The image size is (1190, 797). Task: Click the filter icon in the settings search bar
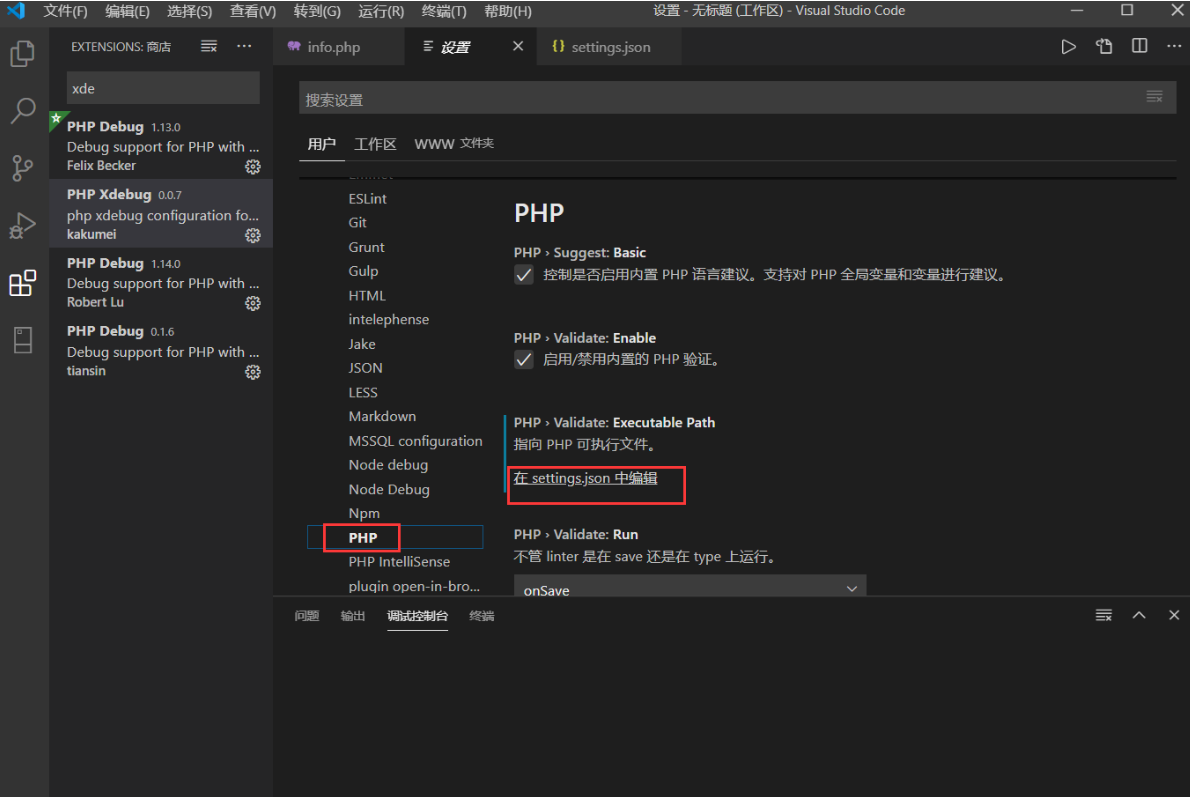(1154, 97)
